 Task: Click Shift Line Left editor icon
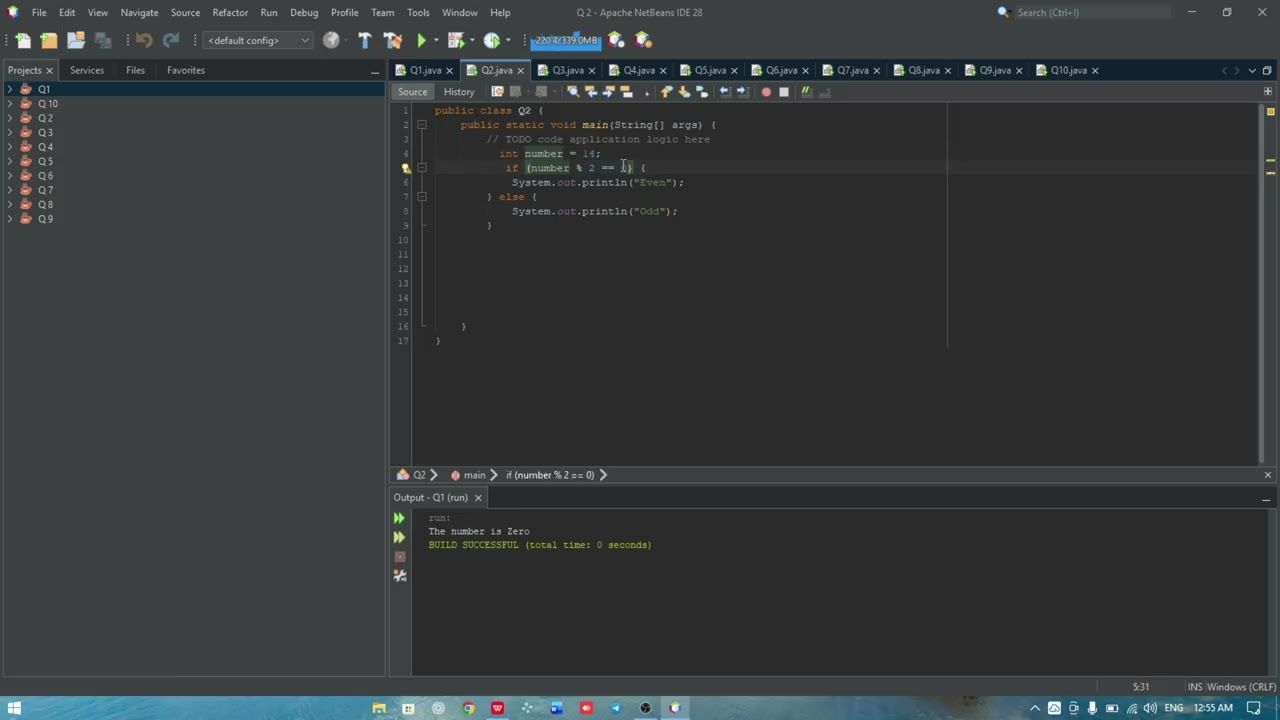[725, 92]
